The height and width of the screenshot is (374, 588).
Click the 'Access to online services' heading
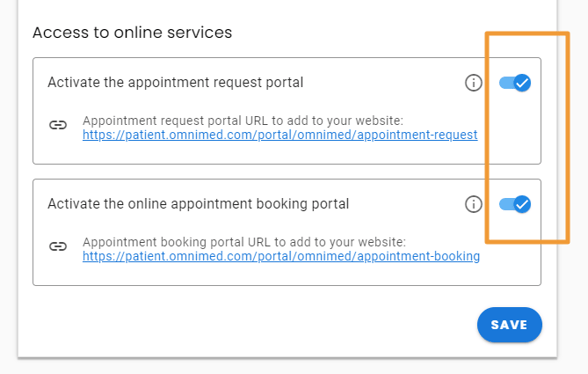[132, 32]
